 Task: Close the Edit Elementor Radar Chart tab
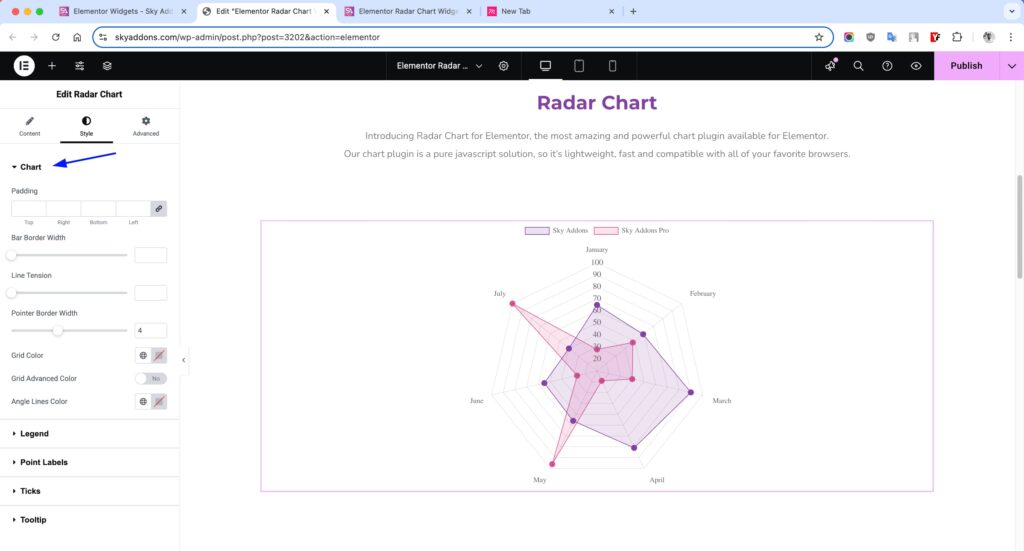tap(327, 11)
